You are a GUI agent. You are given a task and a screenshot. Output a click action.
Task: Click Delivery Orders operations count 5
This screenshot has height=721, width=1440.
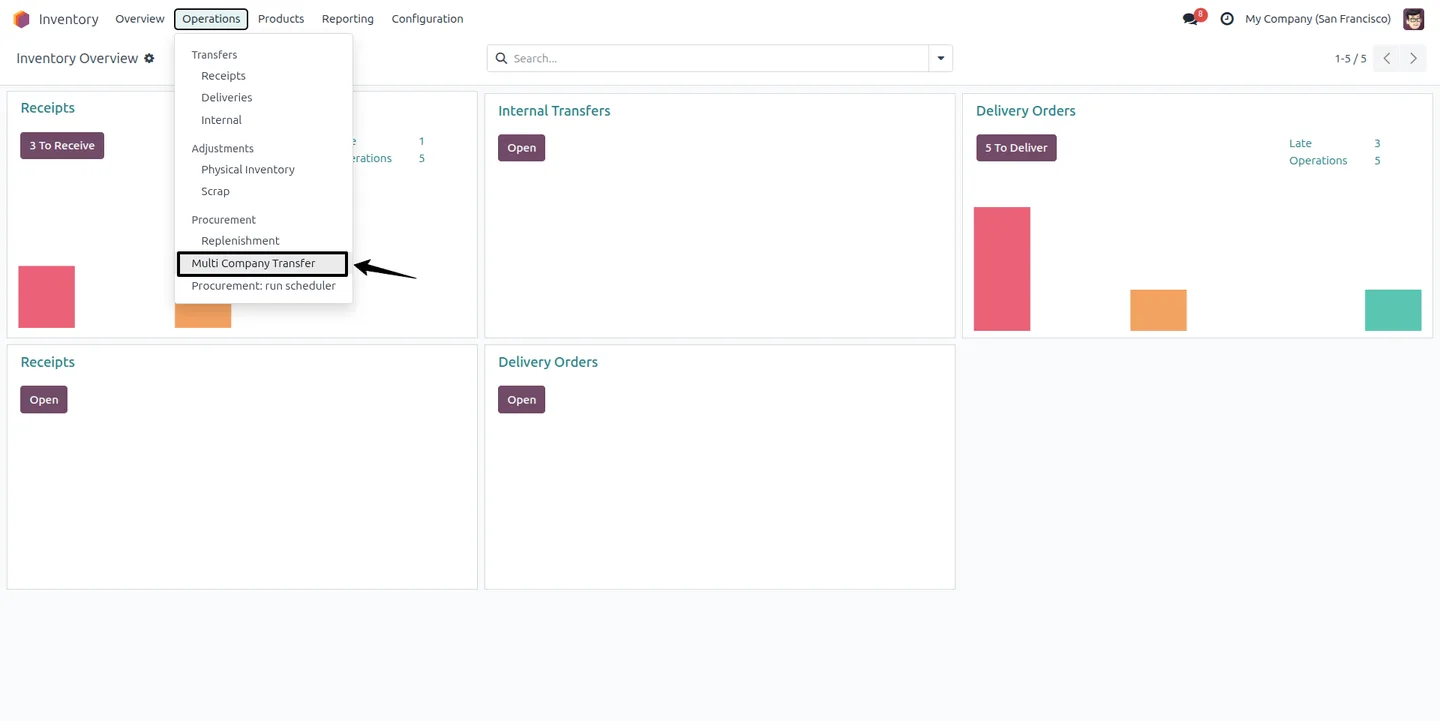(1377, 161)
